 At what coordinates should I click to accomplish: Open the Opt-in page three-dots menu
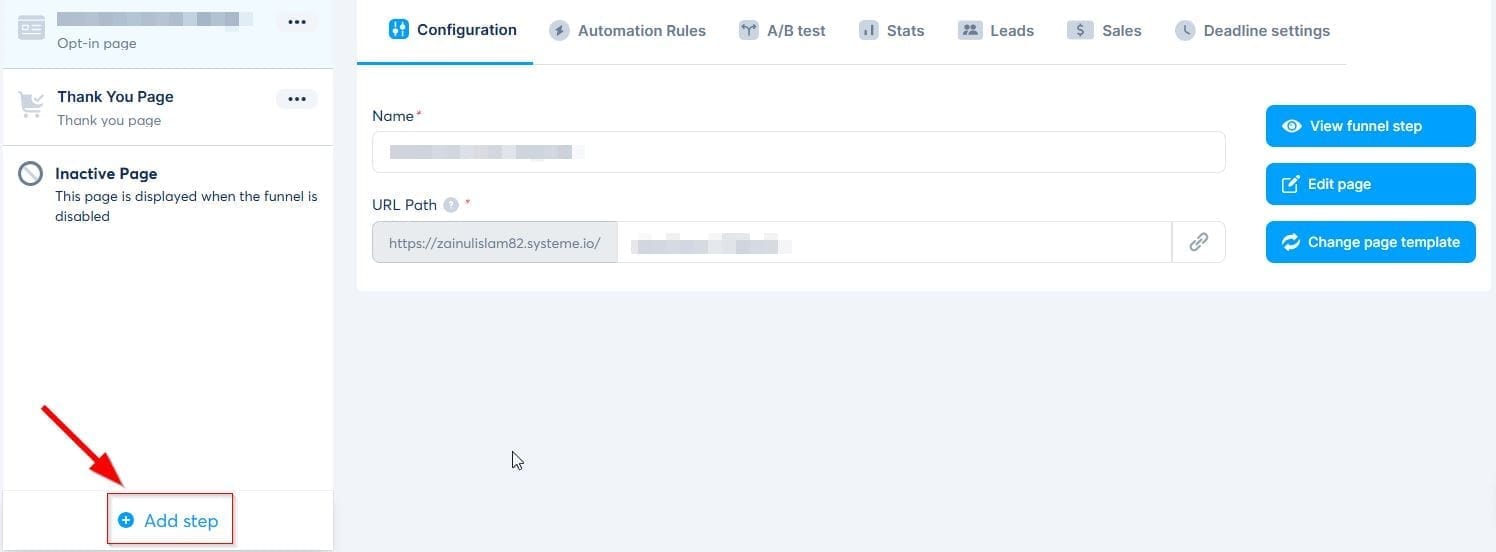297,22
